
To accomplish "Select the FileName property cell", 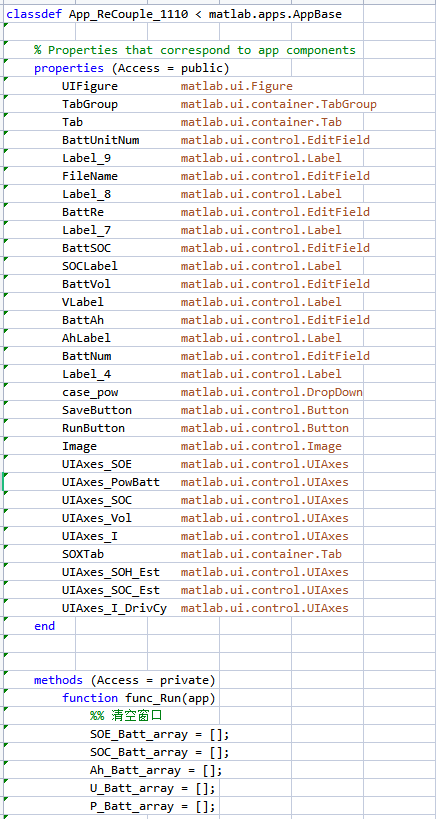I will [216, 176].
